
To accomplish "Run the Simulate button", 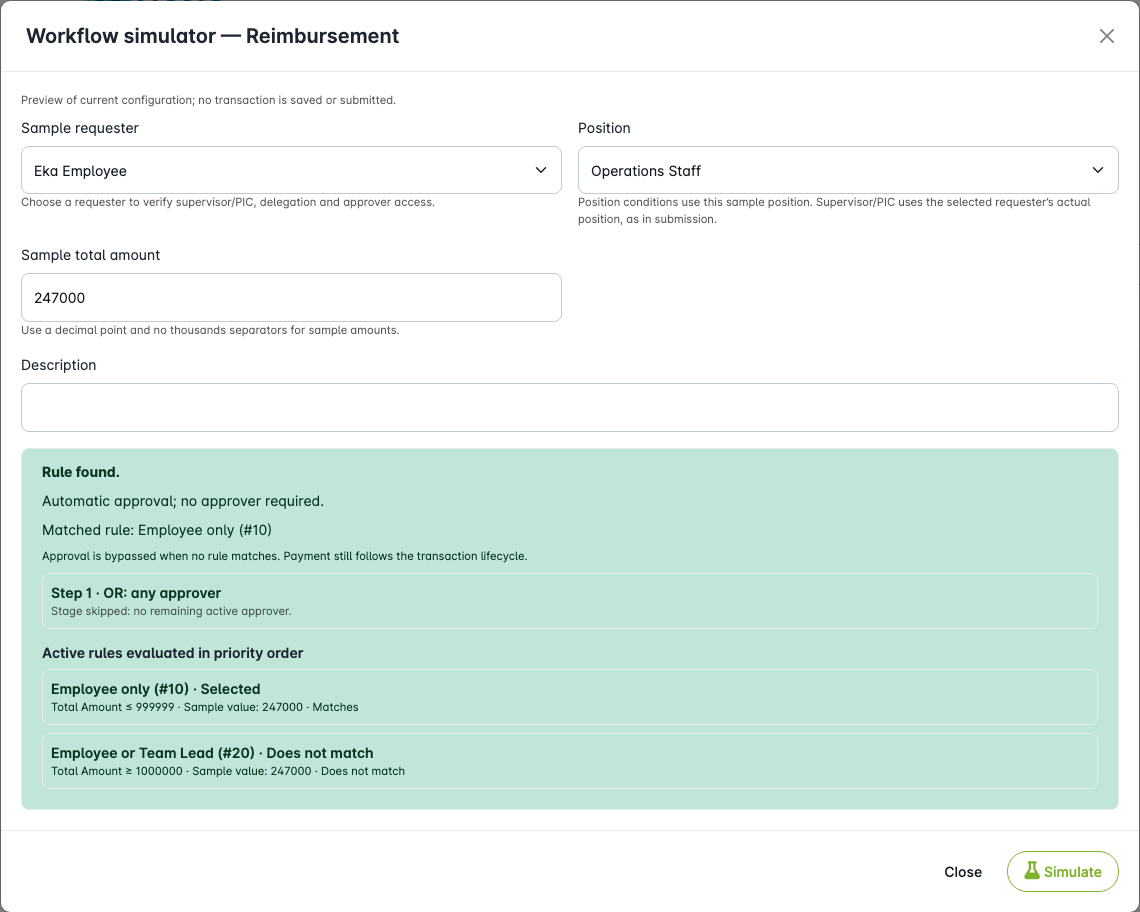I will 1062,871.
